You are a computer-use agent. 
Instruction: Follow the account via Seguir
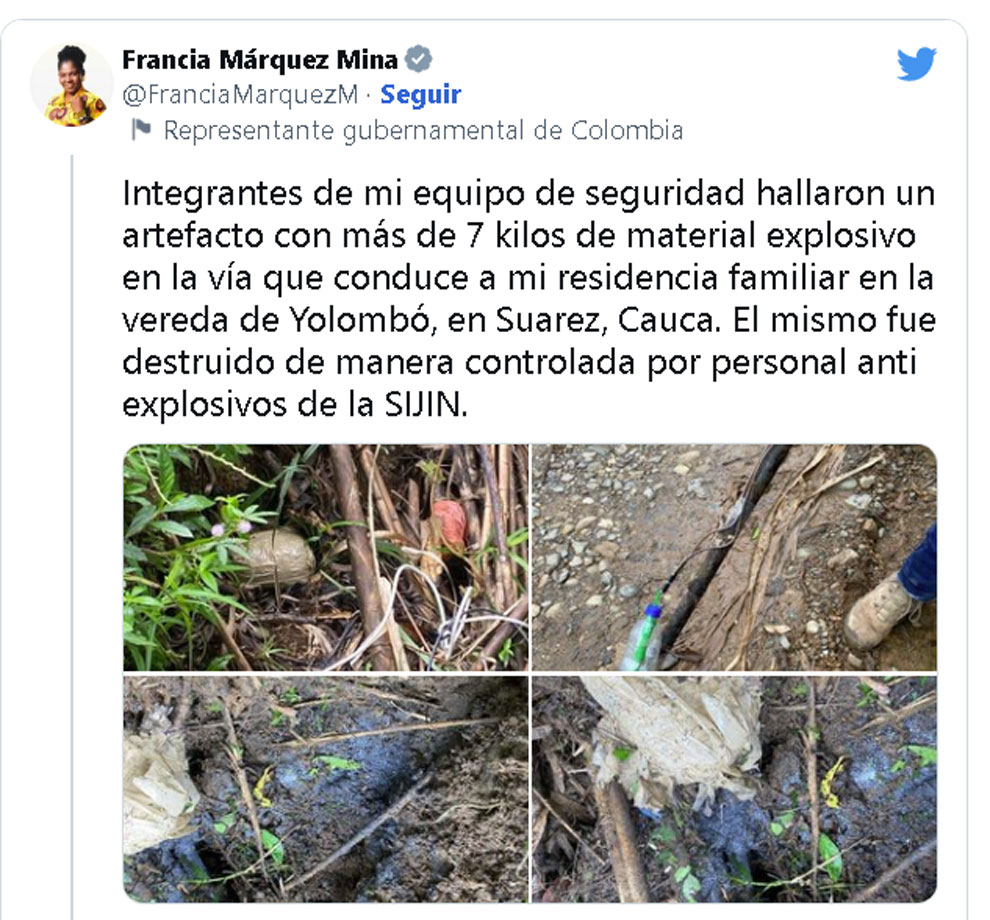click(420, 94)
